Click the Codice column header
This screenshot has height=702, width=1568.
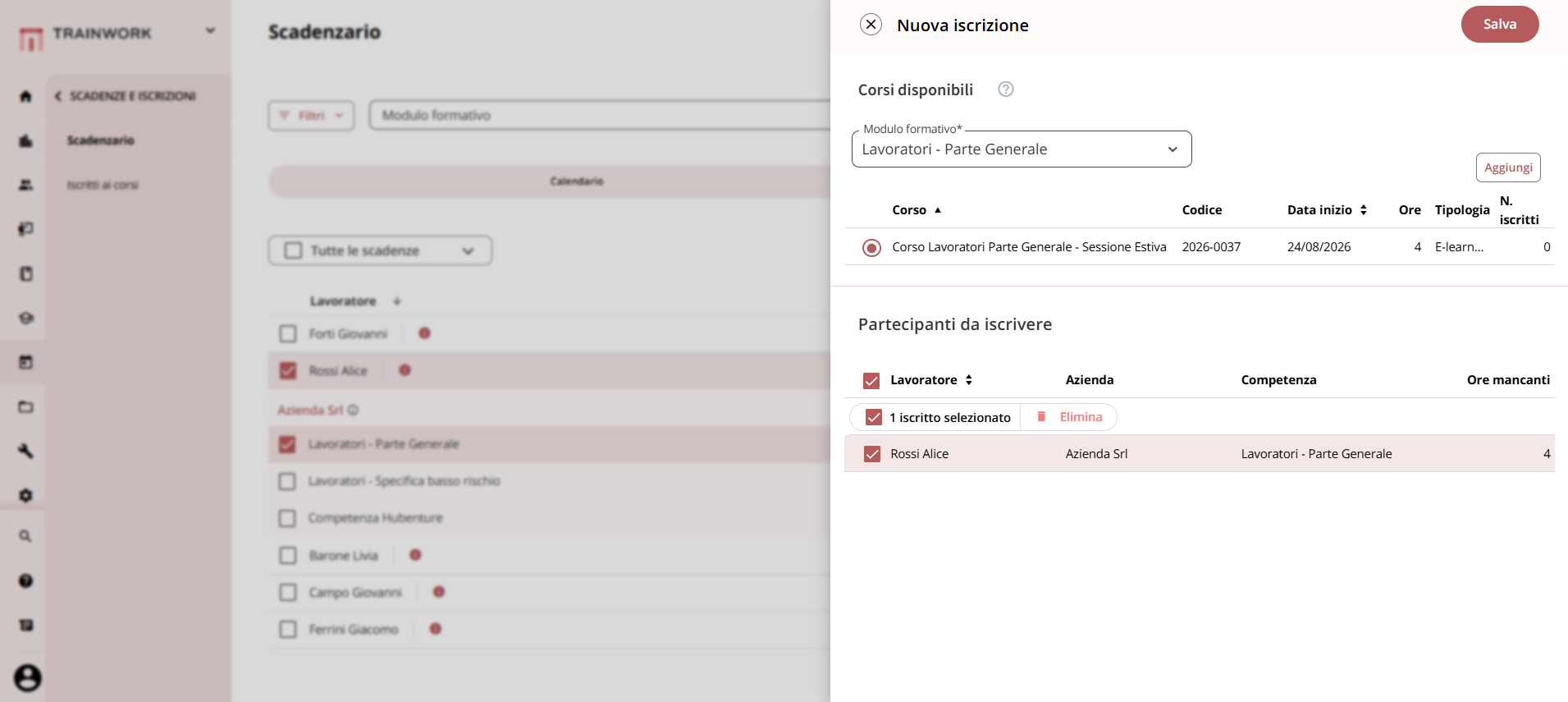[x=1202, y=210]
